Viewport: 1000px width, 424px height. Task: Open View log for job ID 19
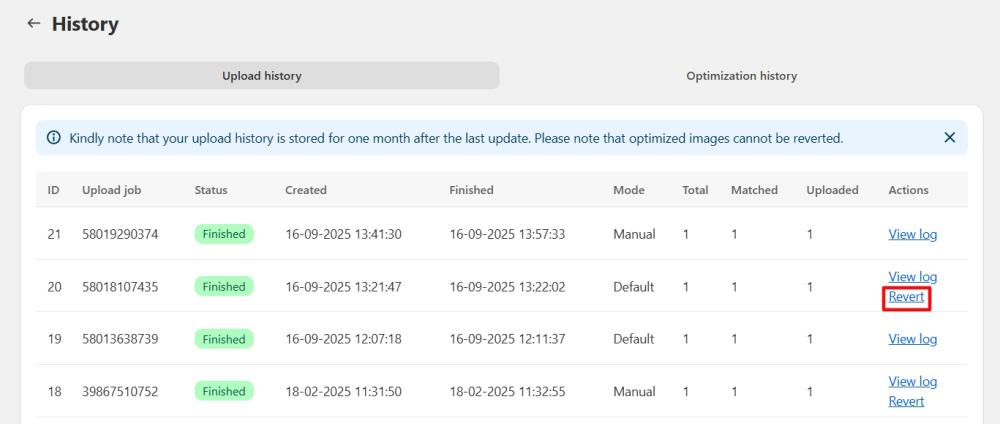913,339
